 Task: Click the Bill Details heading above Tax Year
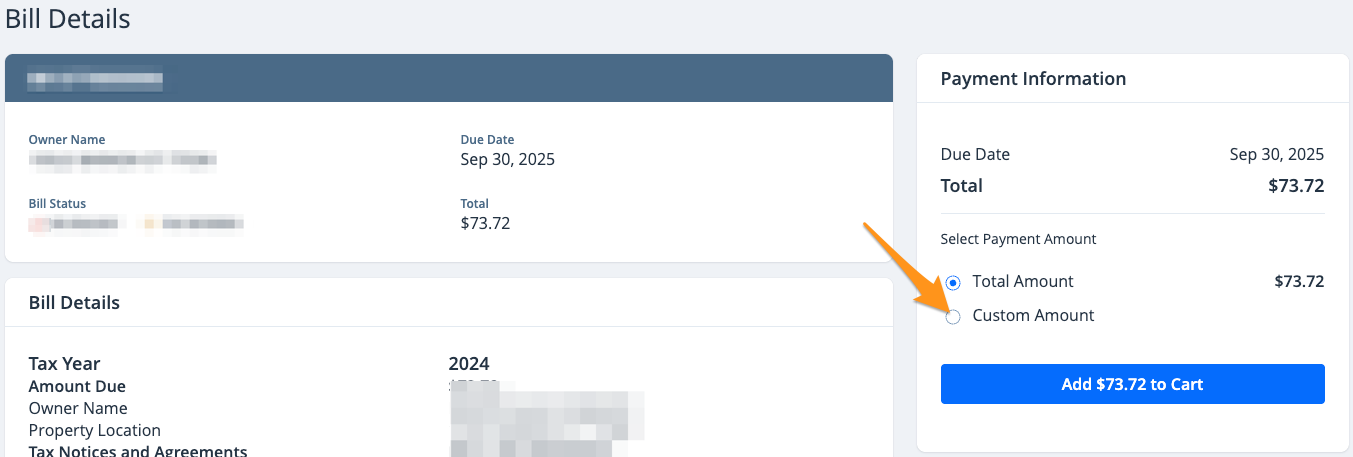click(74, 303)
